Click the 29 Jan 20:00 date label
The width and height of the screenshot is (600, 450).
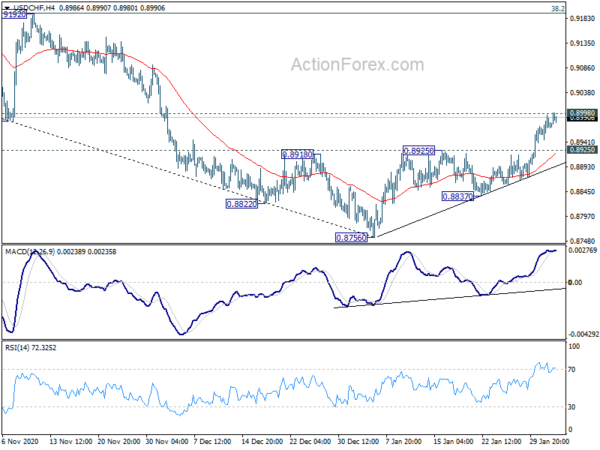click(x=549, y=441)
